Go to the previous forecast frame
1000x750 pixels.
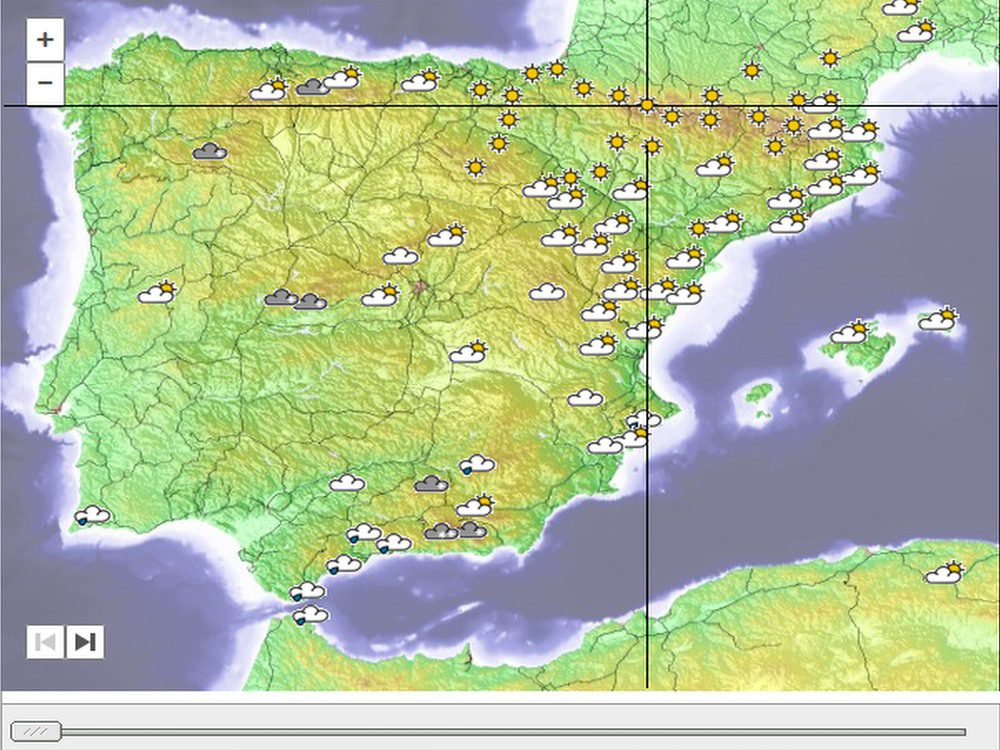pos(45,642)
